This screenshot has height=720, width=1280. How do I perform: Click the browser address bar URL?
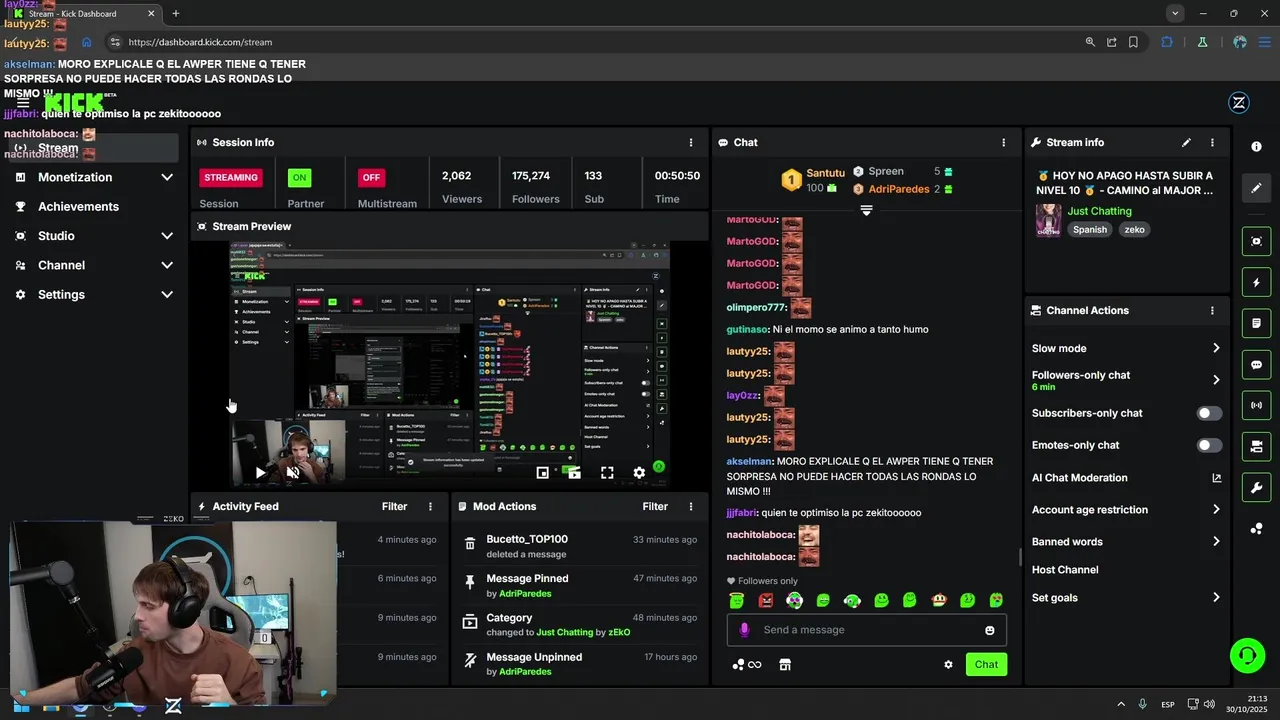pos(200,42)
